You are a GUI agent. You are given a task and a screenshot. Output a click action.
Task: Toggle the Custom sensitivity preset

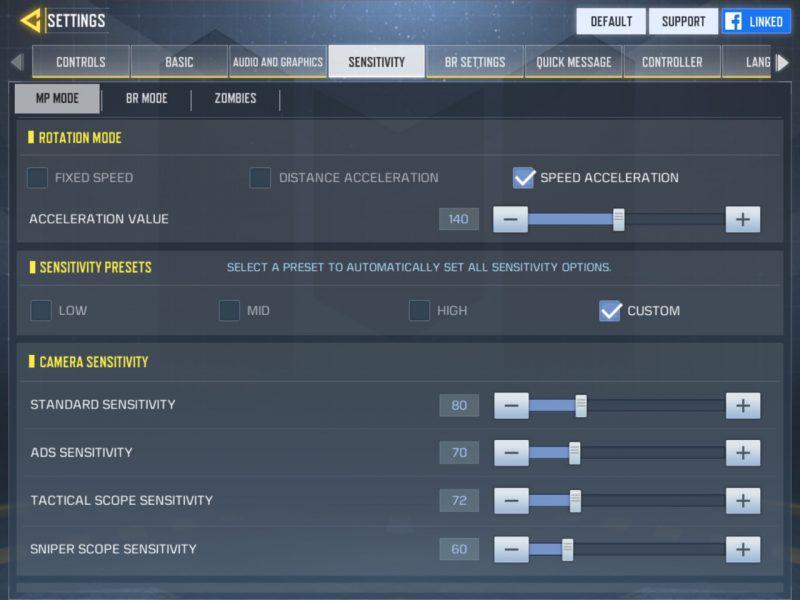coord(610,310)
